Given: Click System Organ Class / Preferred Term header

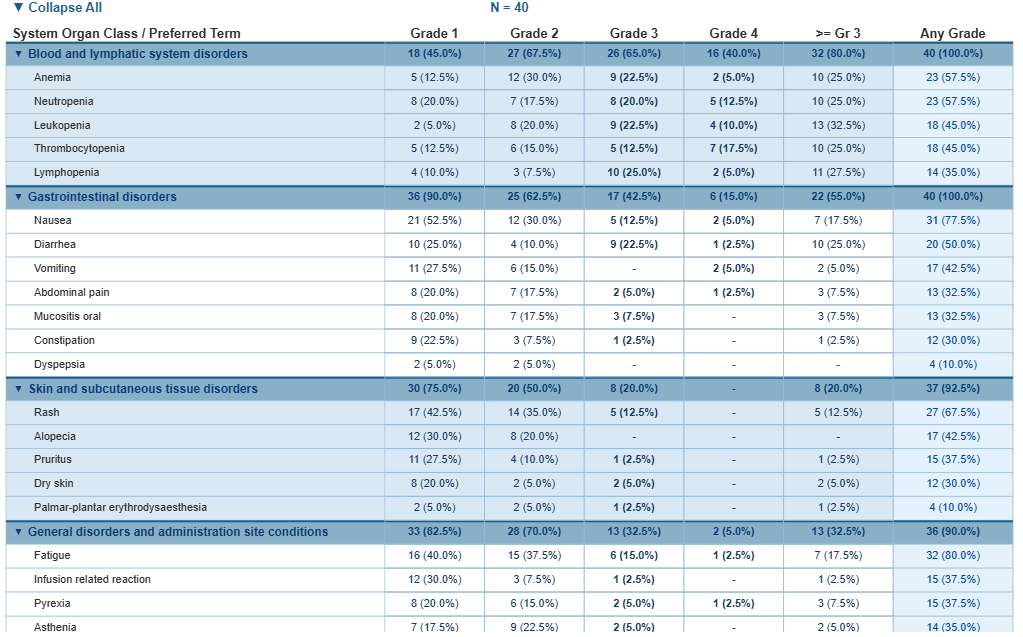Looking at the screenshot, I should click(x=127, y=33).
